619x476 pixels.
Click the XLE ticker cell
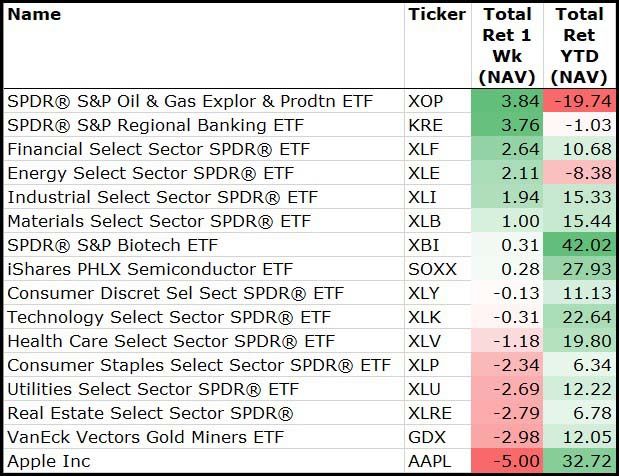[x=425, y=174]
